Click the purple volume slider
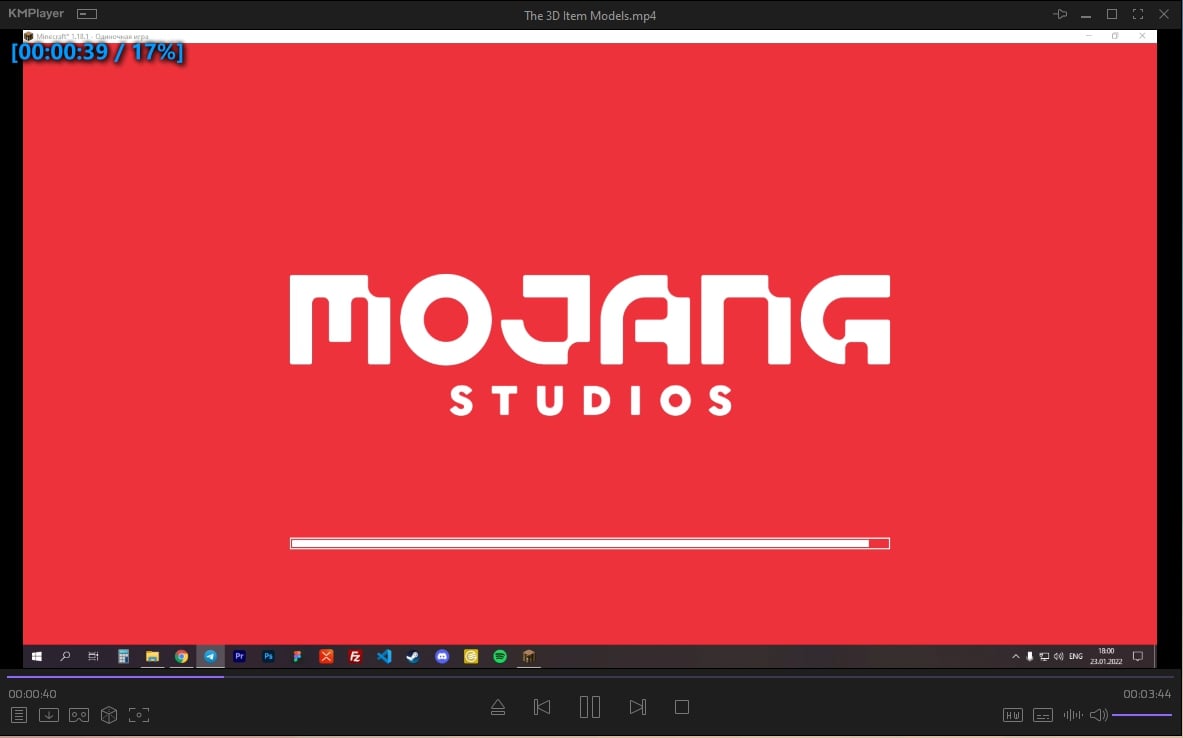Screen dimensions: 1183x738 click(x=1141, y=715)
